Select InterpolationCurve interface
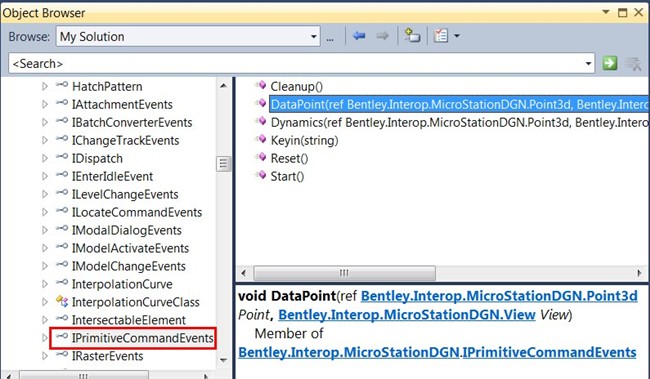This screenshot has width=650, height=379. coord(122,284)
